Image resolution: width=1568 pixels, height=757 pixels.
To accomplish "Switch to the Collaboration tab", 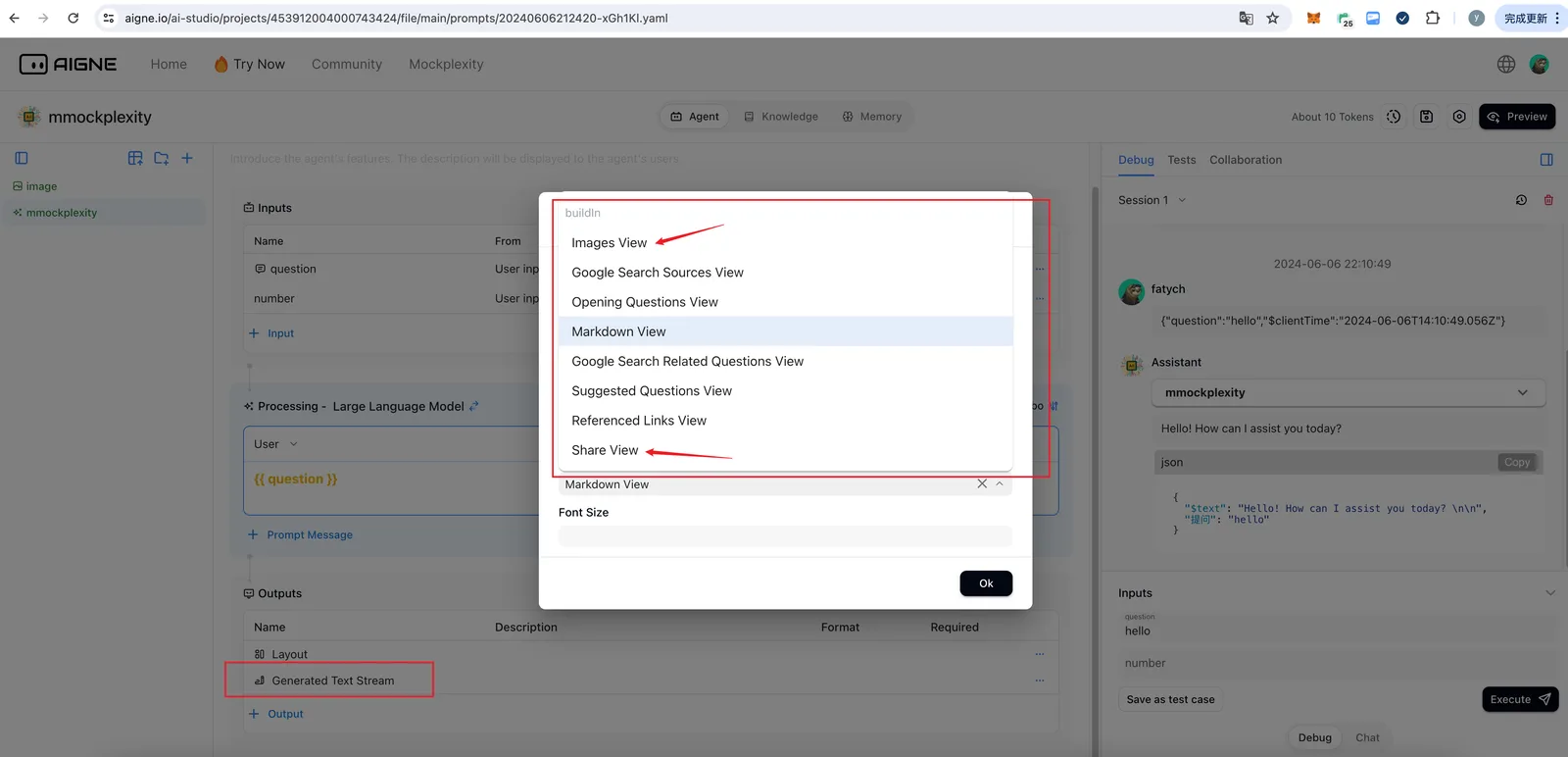I will point(1246,160).
